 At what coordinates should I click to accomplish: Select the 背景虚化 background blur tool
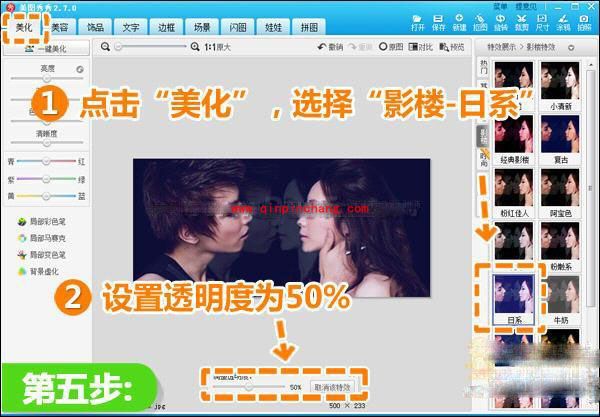click(38, 272)
